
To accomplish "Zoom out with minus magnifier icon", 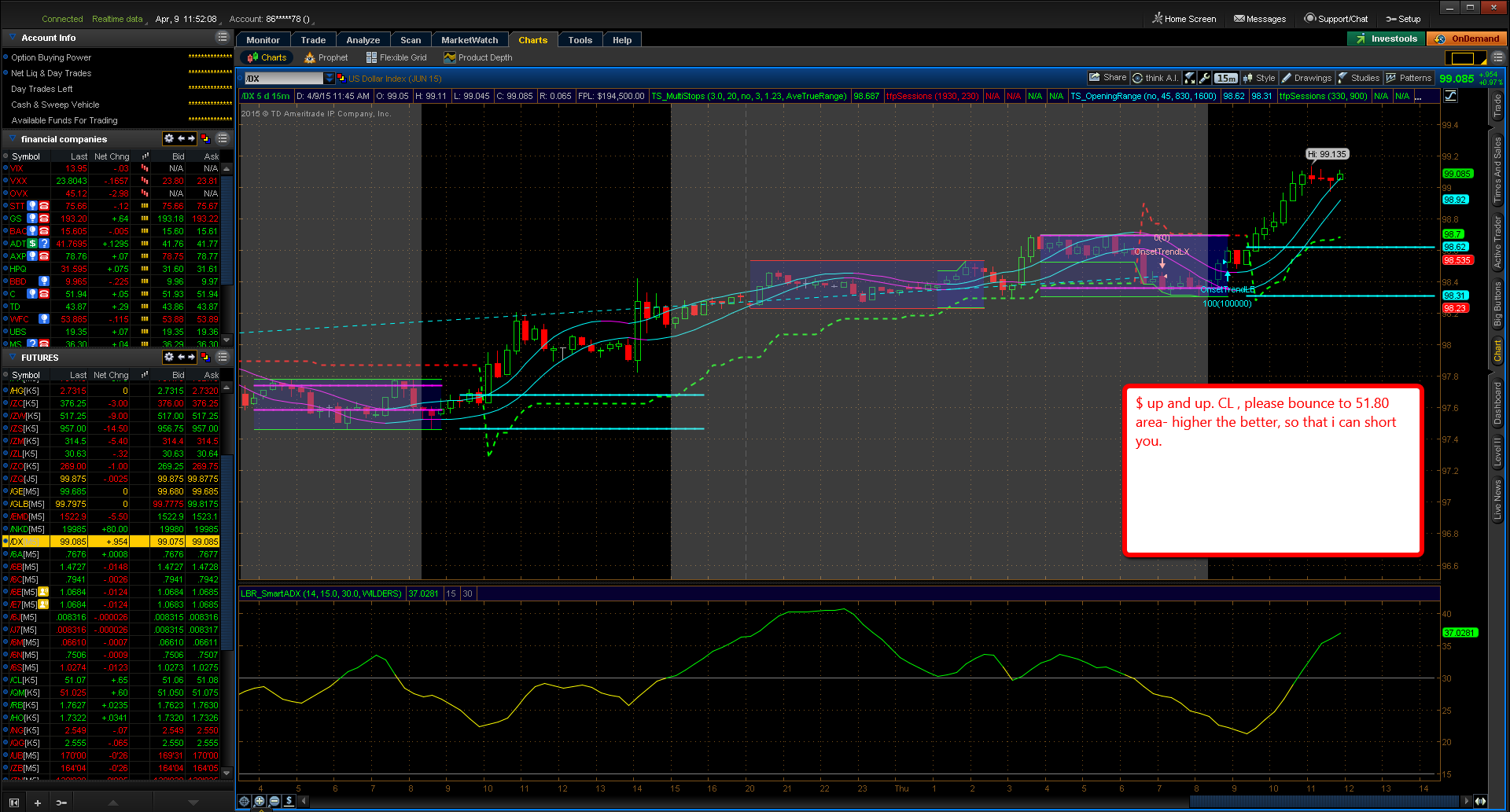I will [x=274, y=801].
